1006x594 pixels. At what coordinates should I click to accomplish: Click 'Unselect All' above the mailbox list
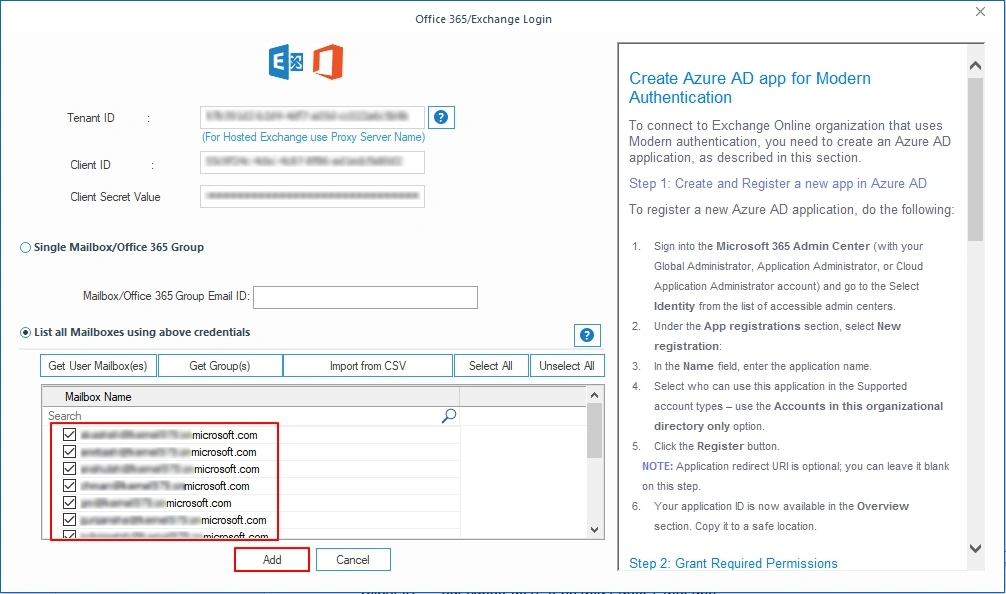pos(567,365)
